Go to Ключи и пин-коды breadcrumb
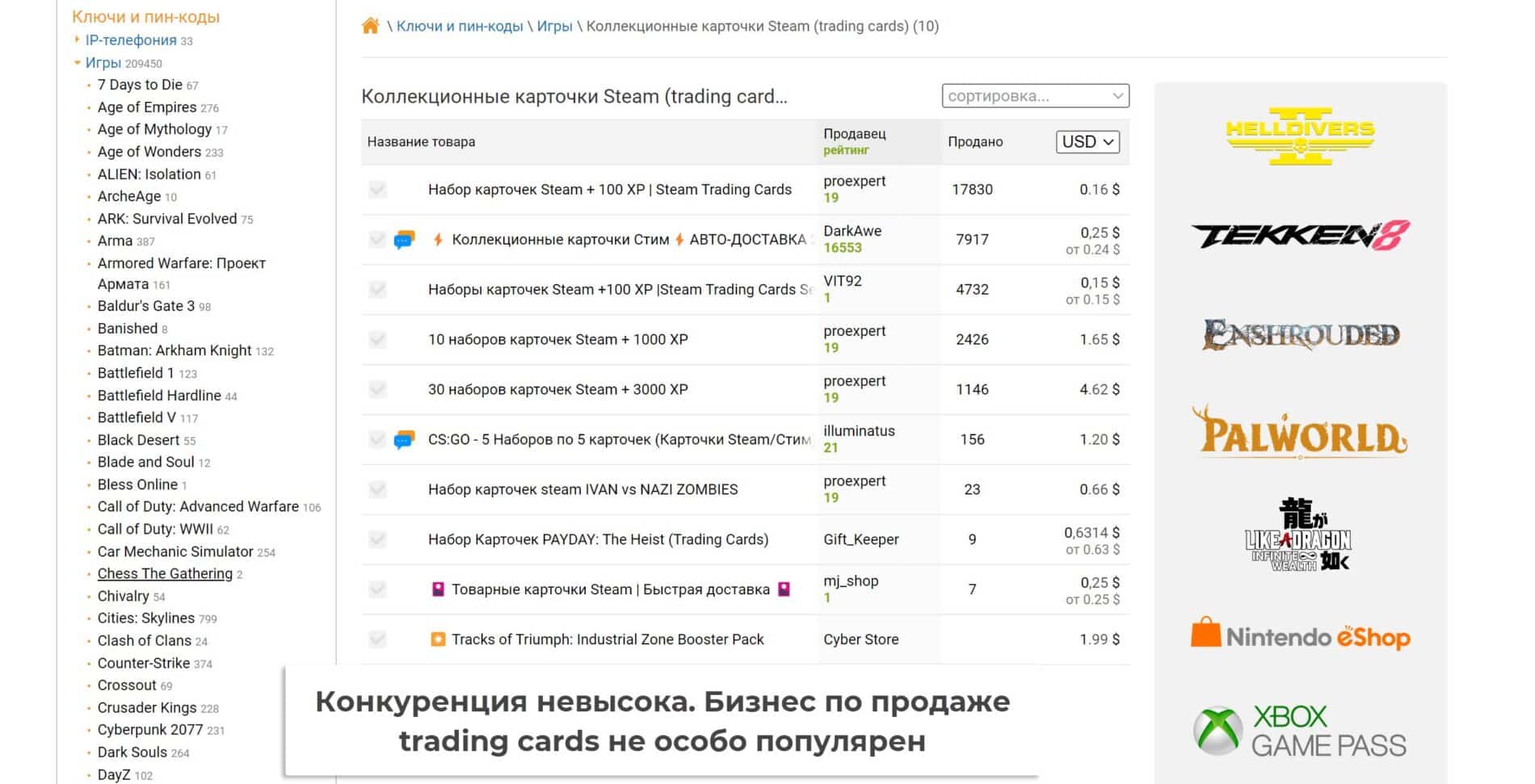Image resolution: width=1535 pixels, height=784 pixels. point(459,26)
